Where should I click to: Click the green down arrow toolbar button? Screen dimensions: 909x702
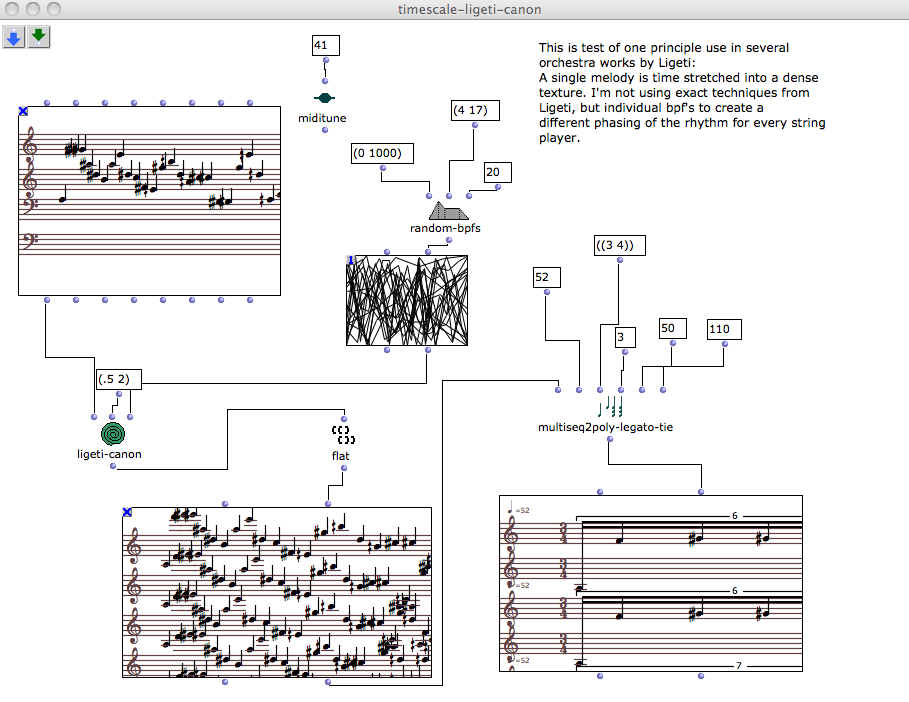point(39,38)
